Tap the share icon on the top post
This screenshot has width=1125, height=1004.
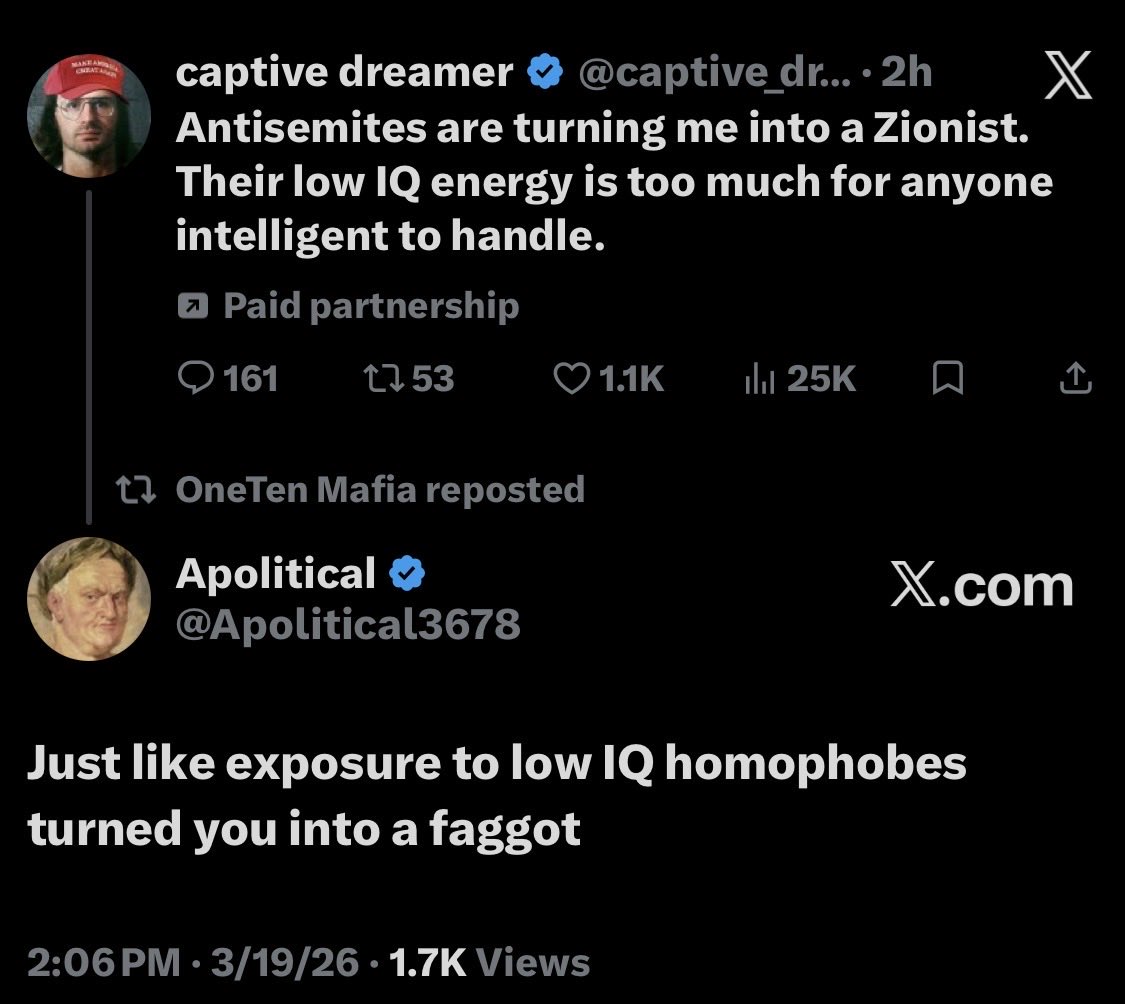[1074, 378]
